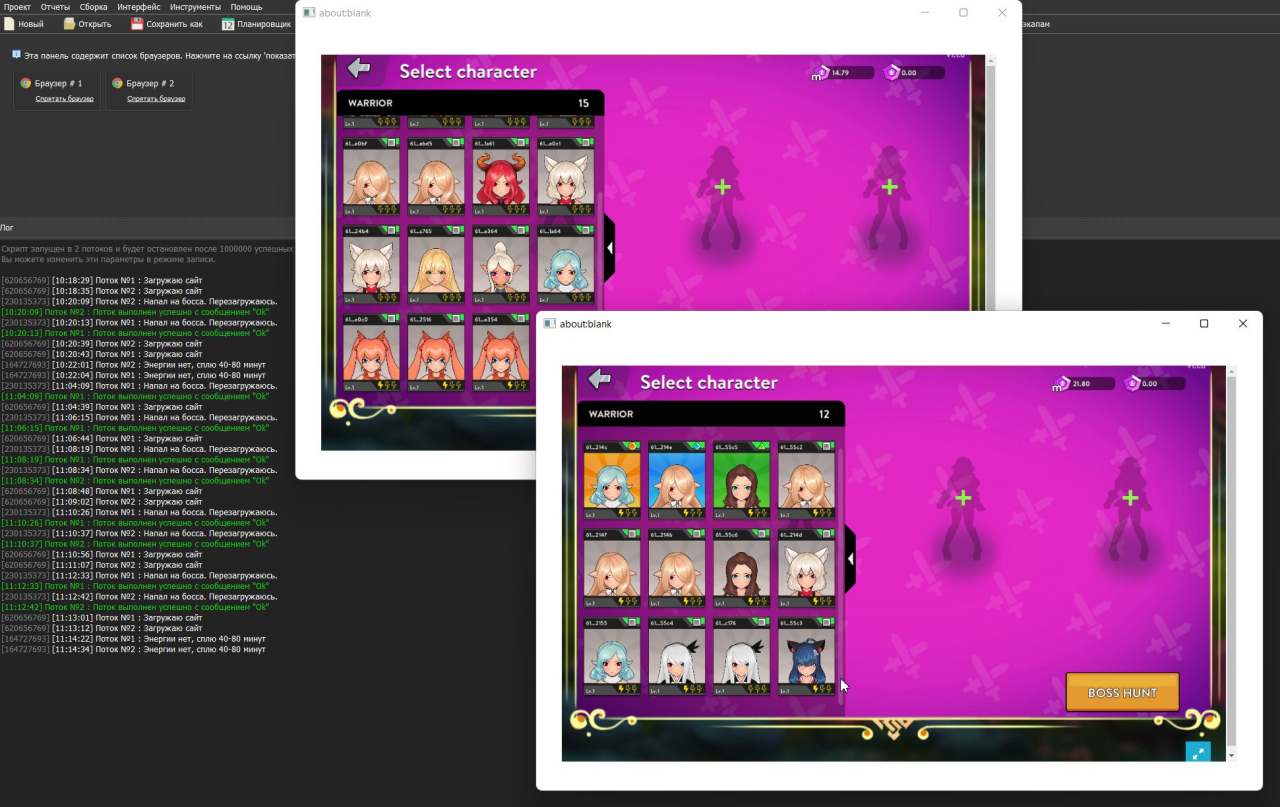Click the info icon beside the browser panel note
This screenshot has width=1280, height=807.
pyautogui.click(x=16, y=54)
